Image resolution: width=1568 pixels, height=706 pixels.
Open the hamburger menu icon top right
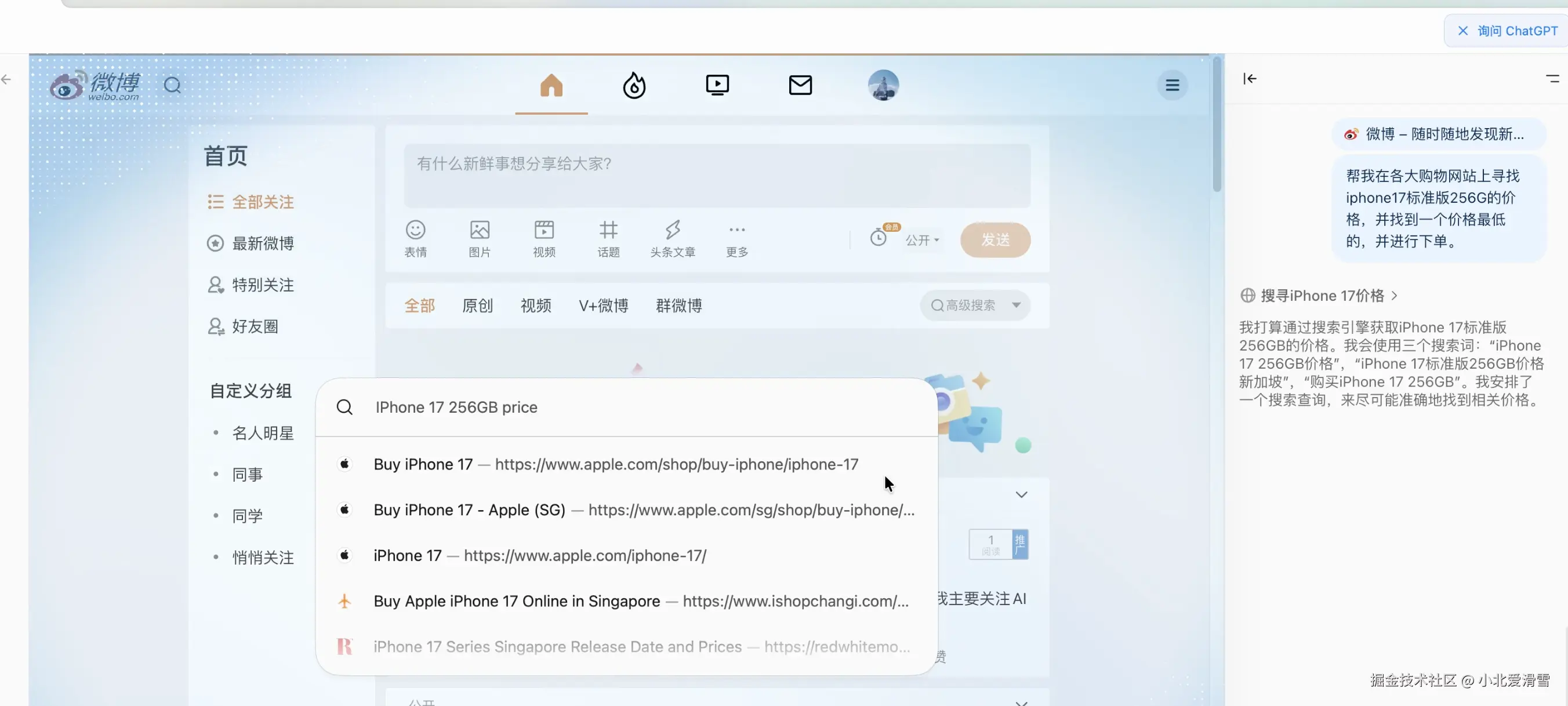[1172, 85]
